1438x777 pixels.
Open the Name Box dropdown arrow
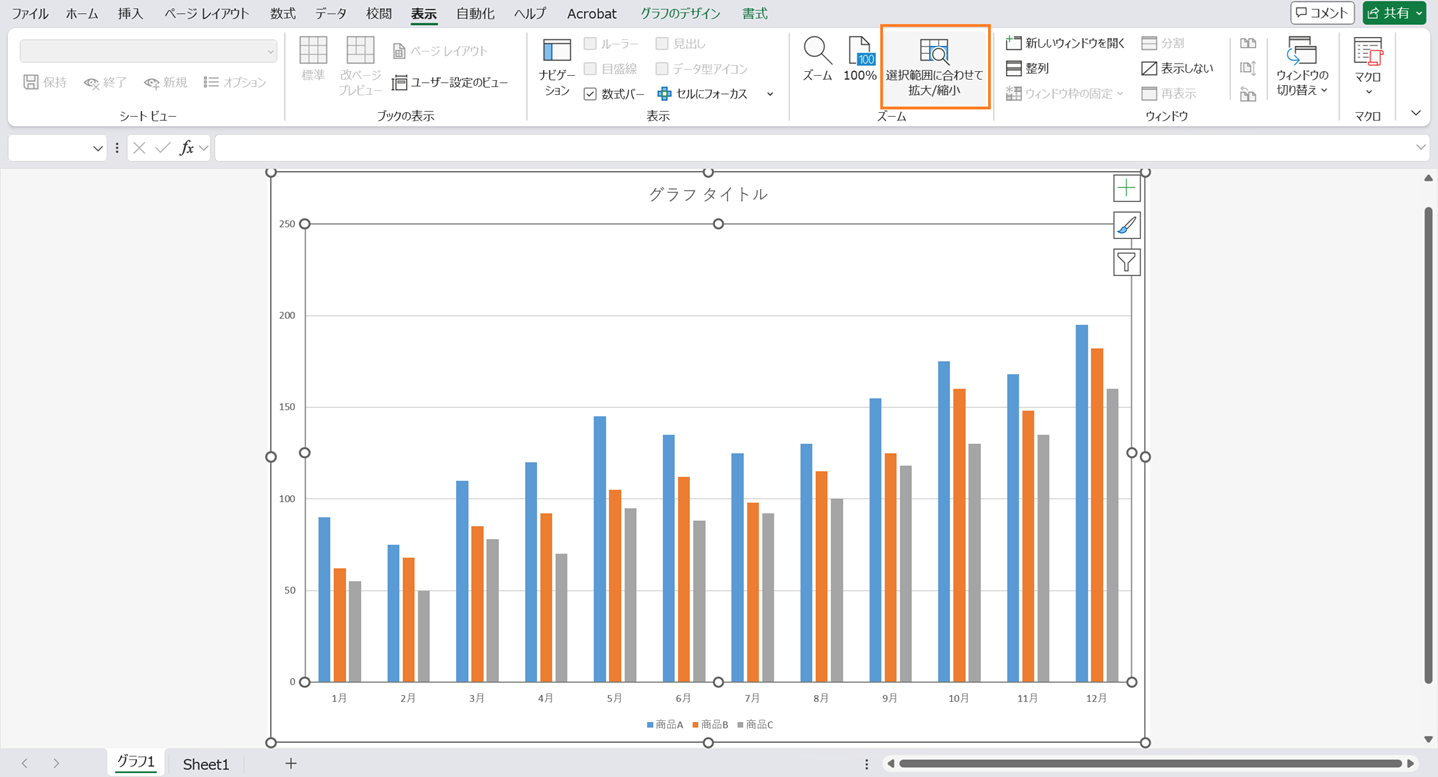[97, 148]
